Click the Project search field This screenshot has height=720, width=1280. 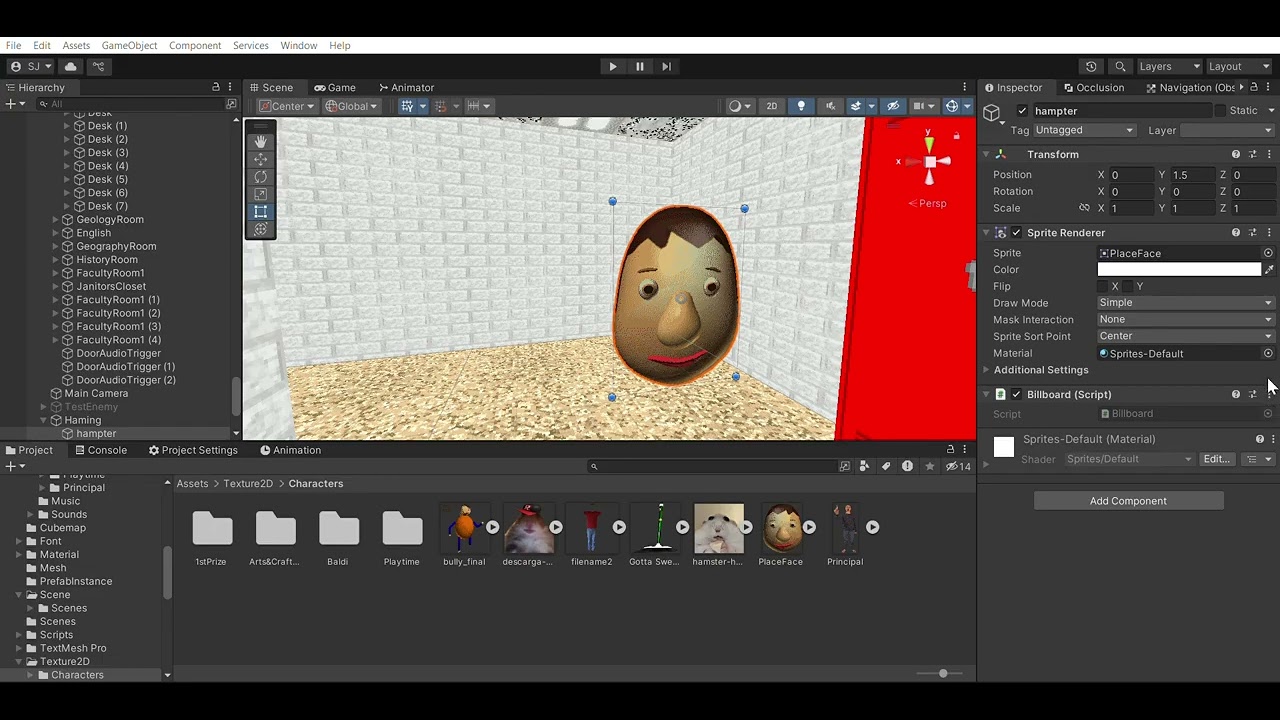(712, 466)
